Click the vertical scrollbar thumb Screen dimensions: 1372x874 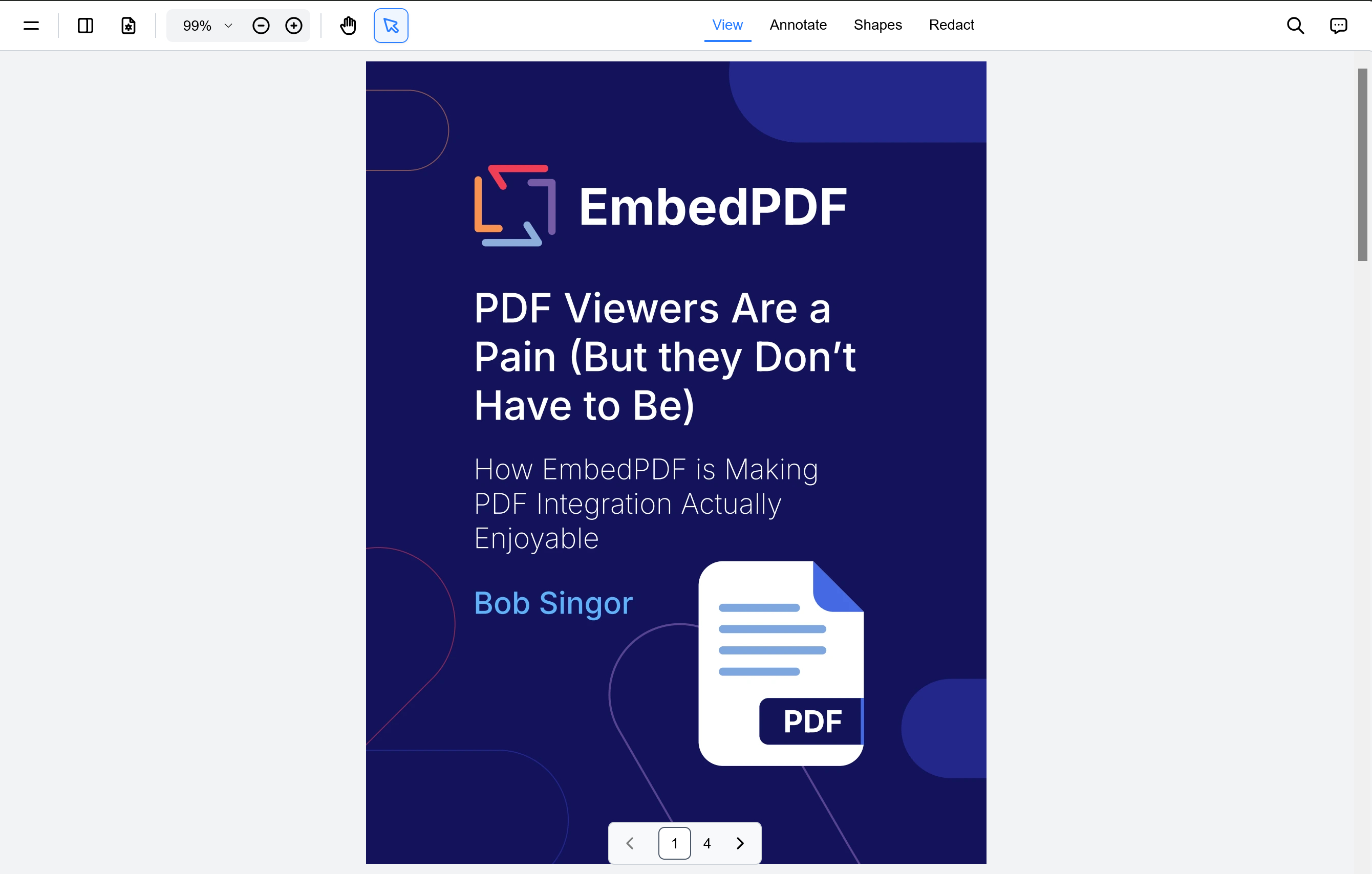pos(1362,165)
